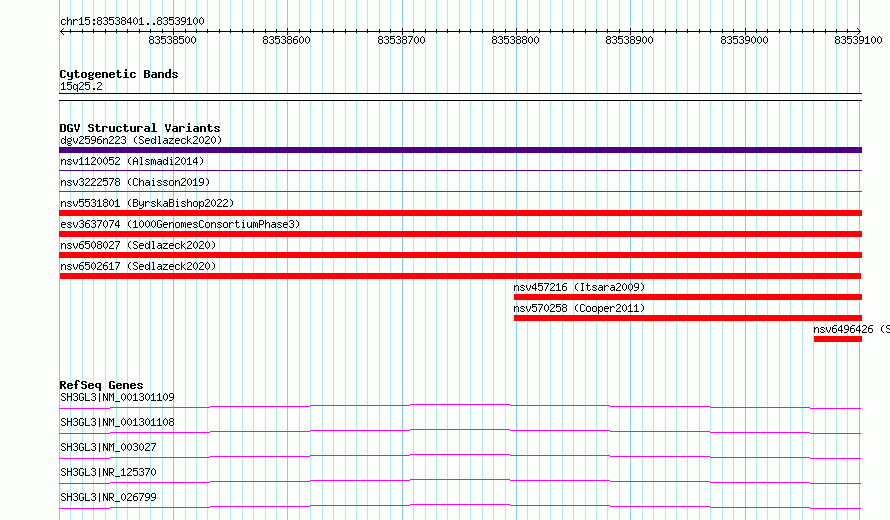
Task: Click the dark purple bar of dgv2596n223
Action: 460,150
